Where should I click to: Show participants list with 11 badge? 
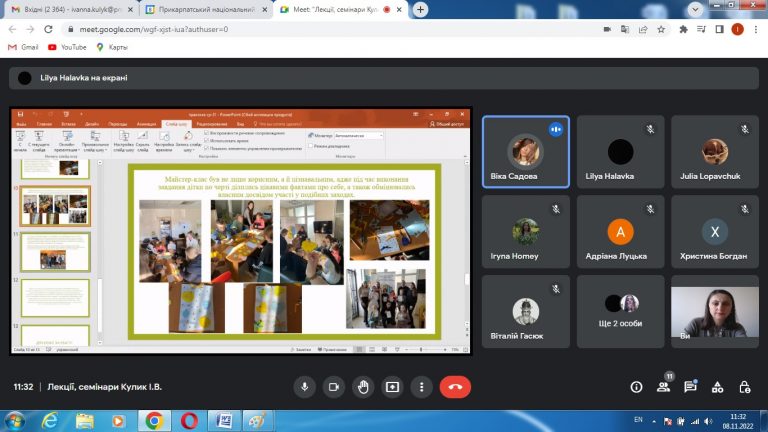point(664,386)
